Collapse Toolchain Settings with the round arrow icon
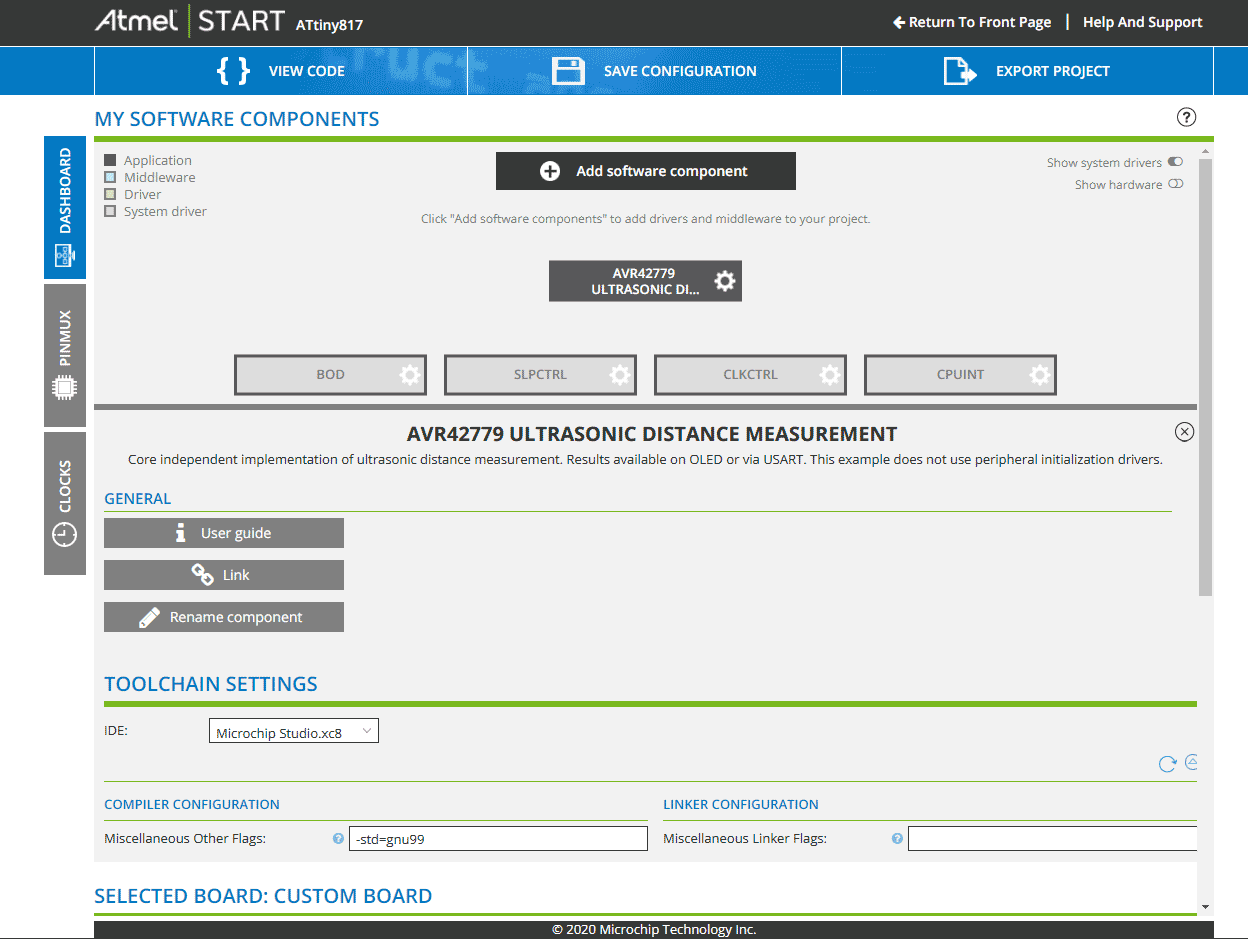Image resolution: width=1248 pixels, height=939 pixels. (x=1191, y=762)
